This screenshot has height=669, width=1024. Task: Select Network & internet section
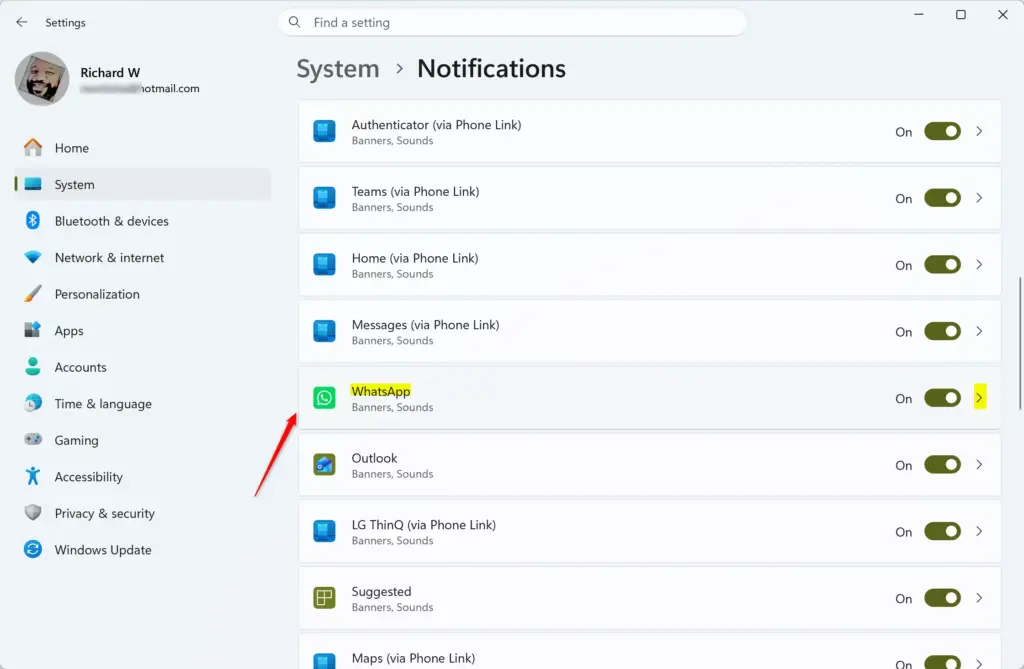click(x=142, y=257)
